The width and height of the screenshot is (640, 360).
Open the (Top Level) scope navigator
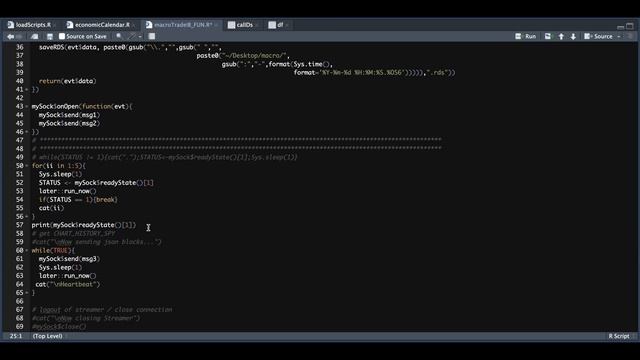point(48,336)
